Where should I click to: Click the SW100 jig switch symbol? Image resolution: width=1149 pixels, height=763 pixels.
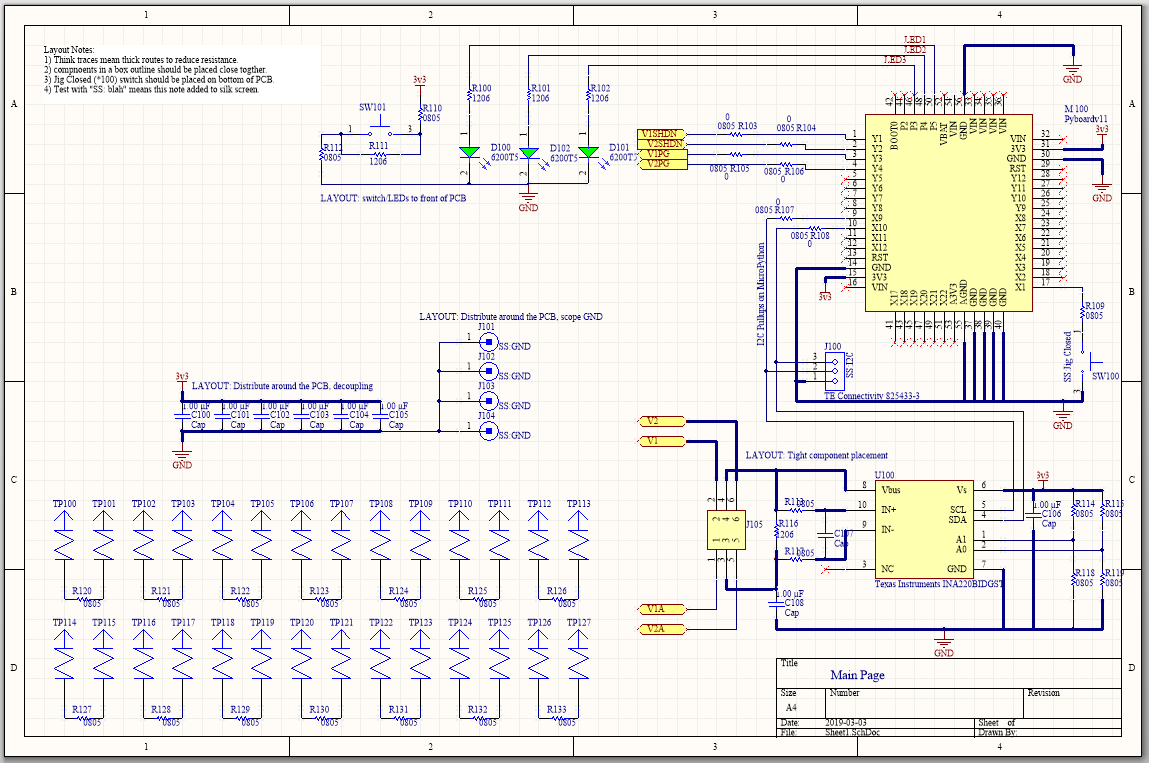[1092, 362]
